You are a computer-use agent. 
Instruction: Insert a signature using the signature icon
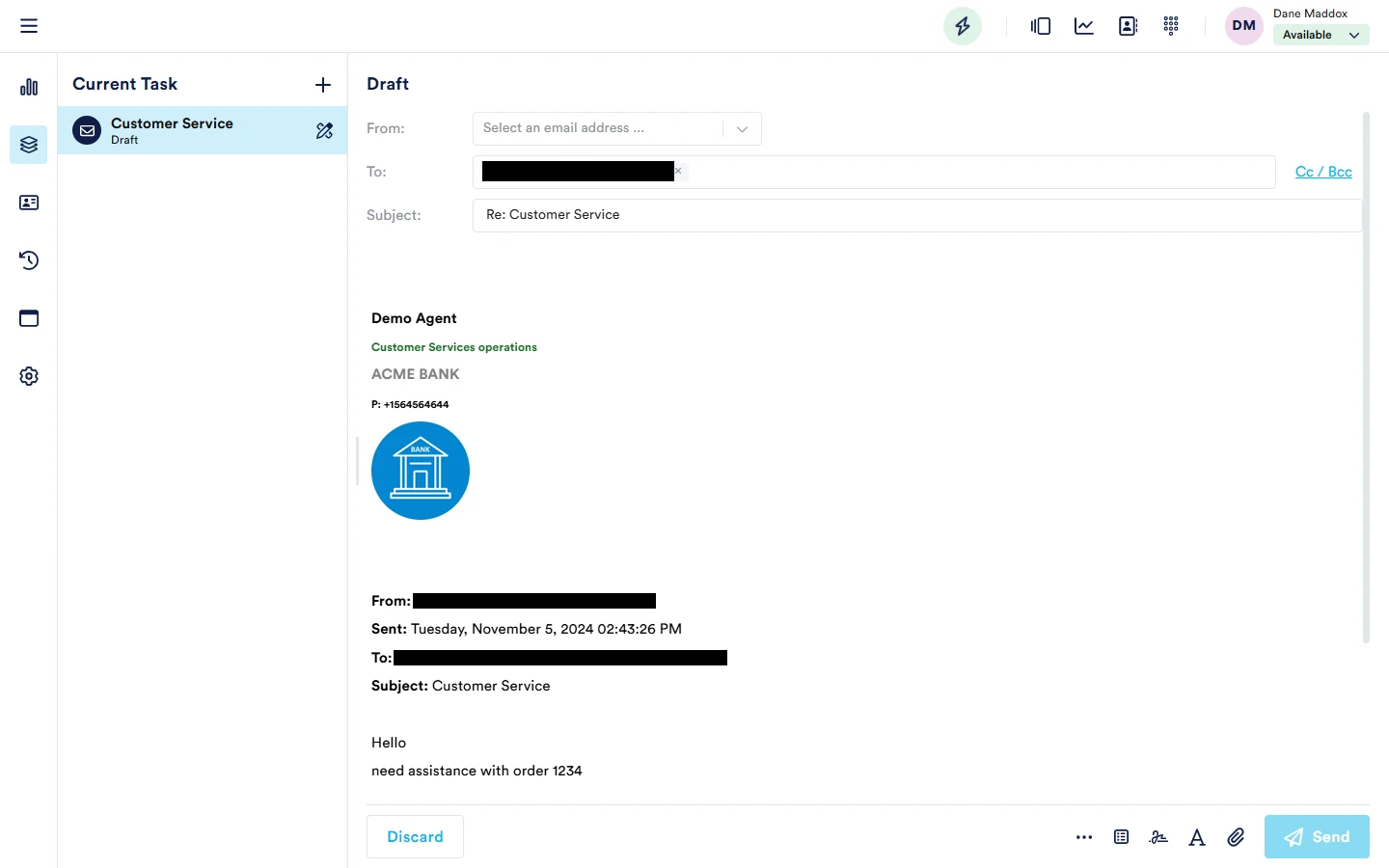[1158, 837]
